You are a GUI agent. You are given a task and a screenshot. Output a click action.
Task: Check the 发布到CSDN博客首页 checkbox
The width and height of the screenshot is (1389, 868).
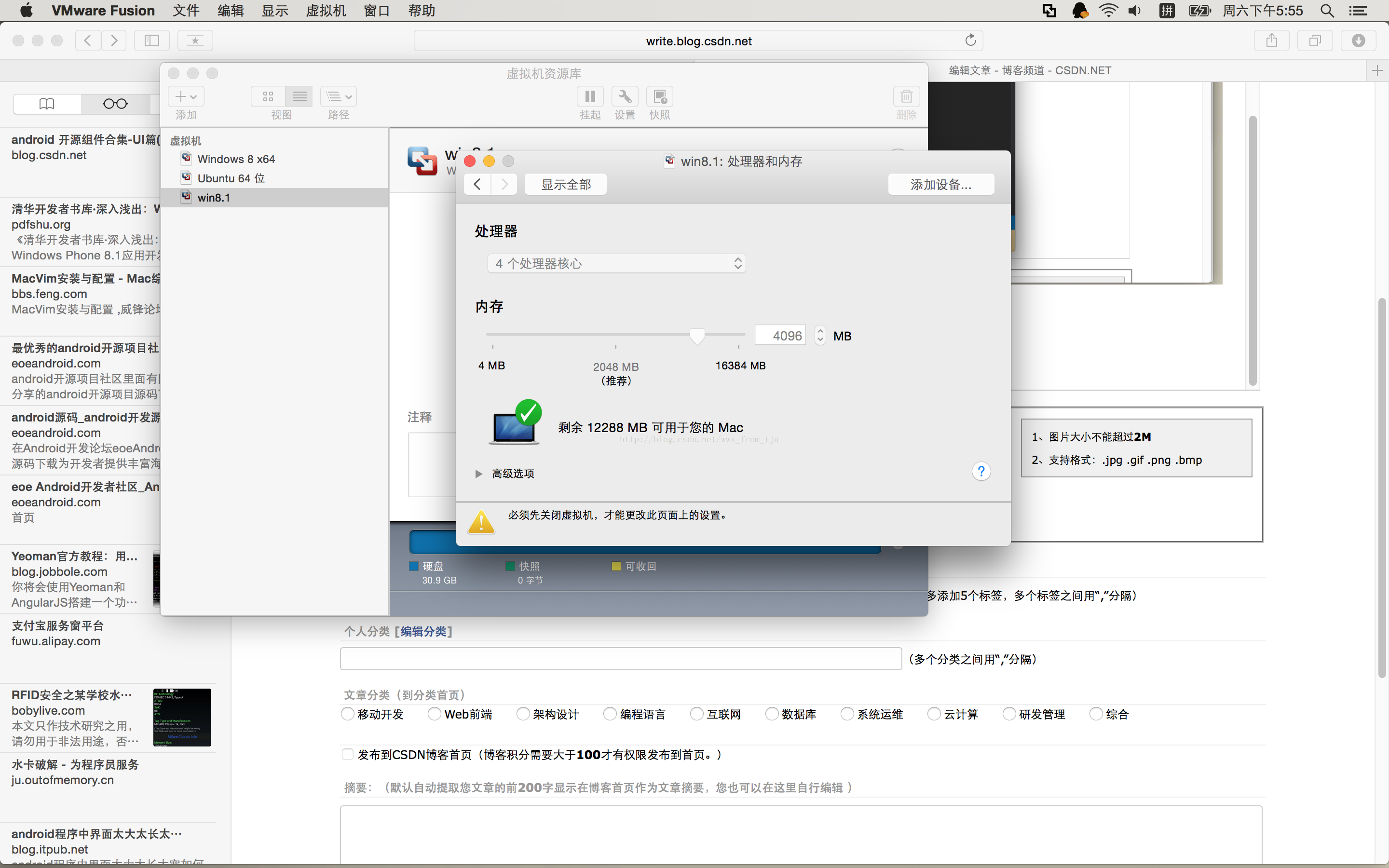pos(348,754)
